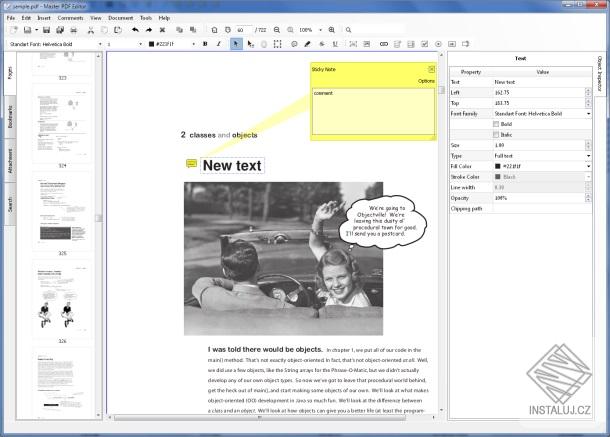Select the strikethrough text tool

(322, 44)
